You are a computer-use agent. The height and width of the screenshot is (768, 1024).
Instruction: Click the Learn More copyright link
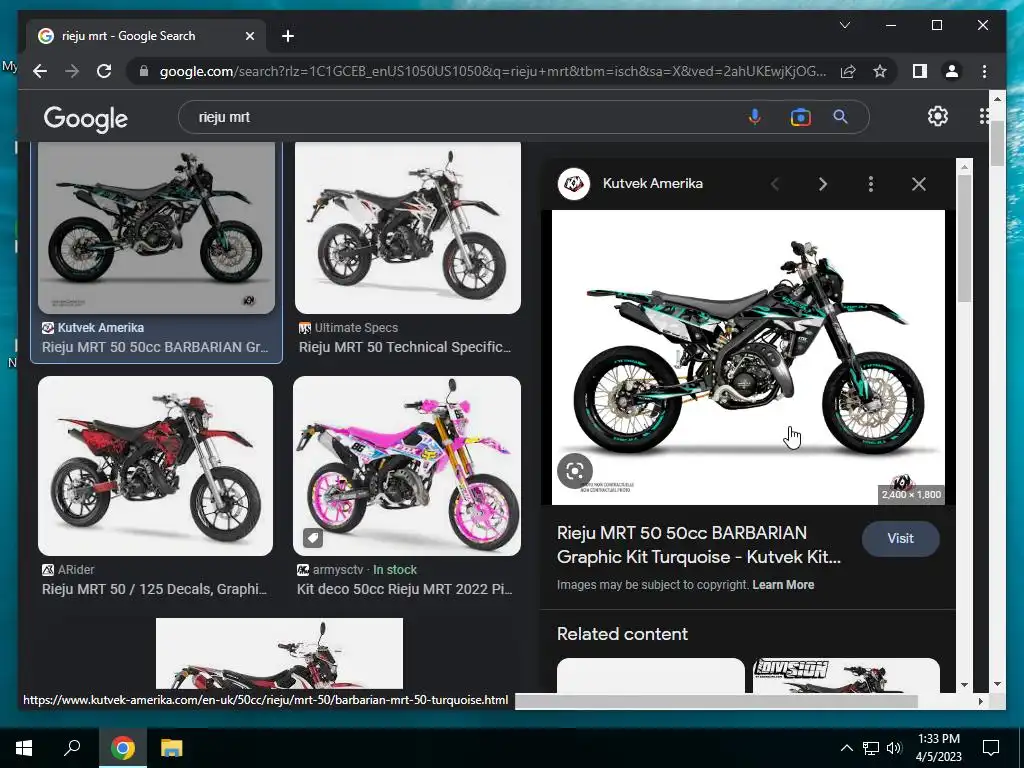783,584
